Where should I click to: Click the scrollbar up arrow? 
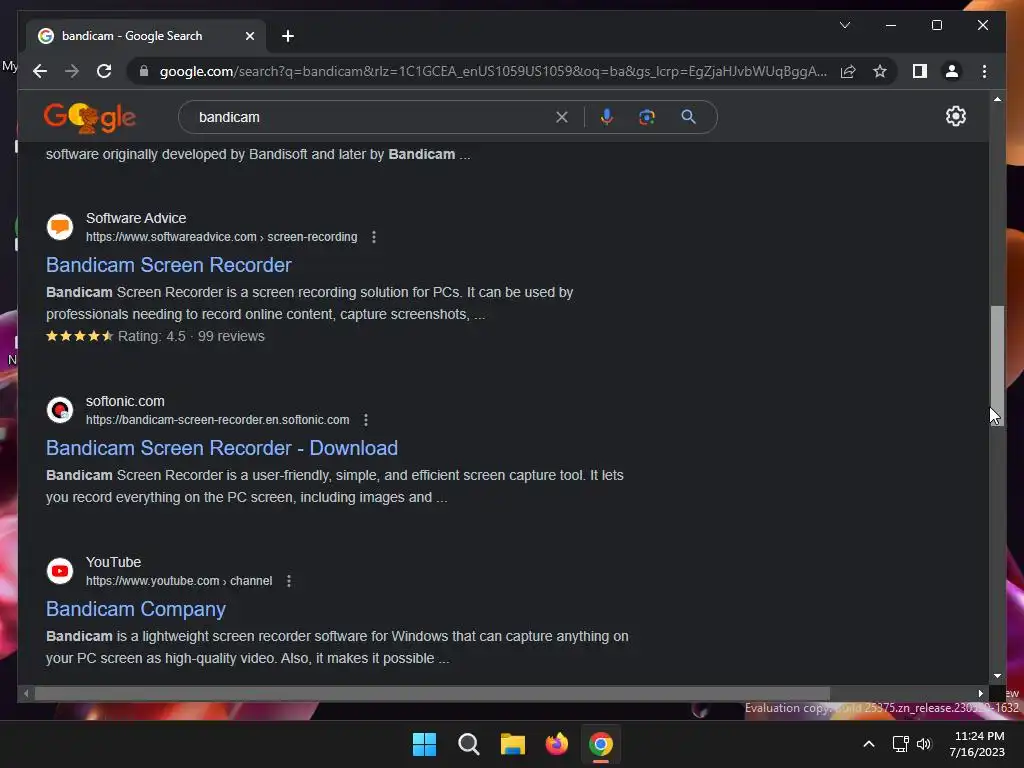tap(997, 99)
